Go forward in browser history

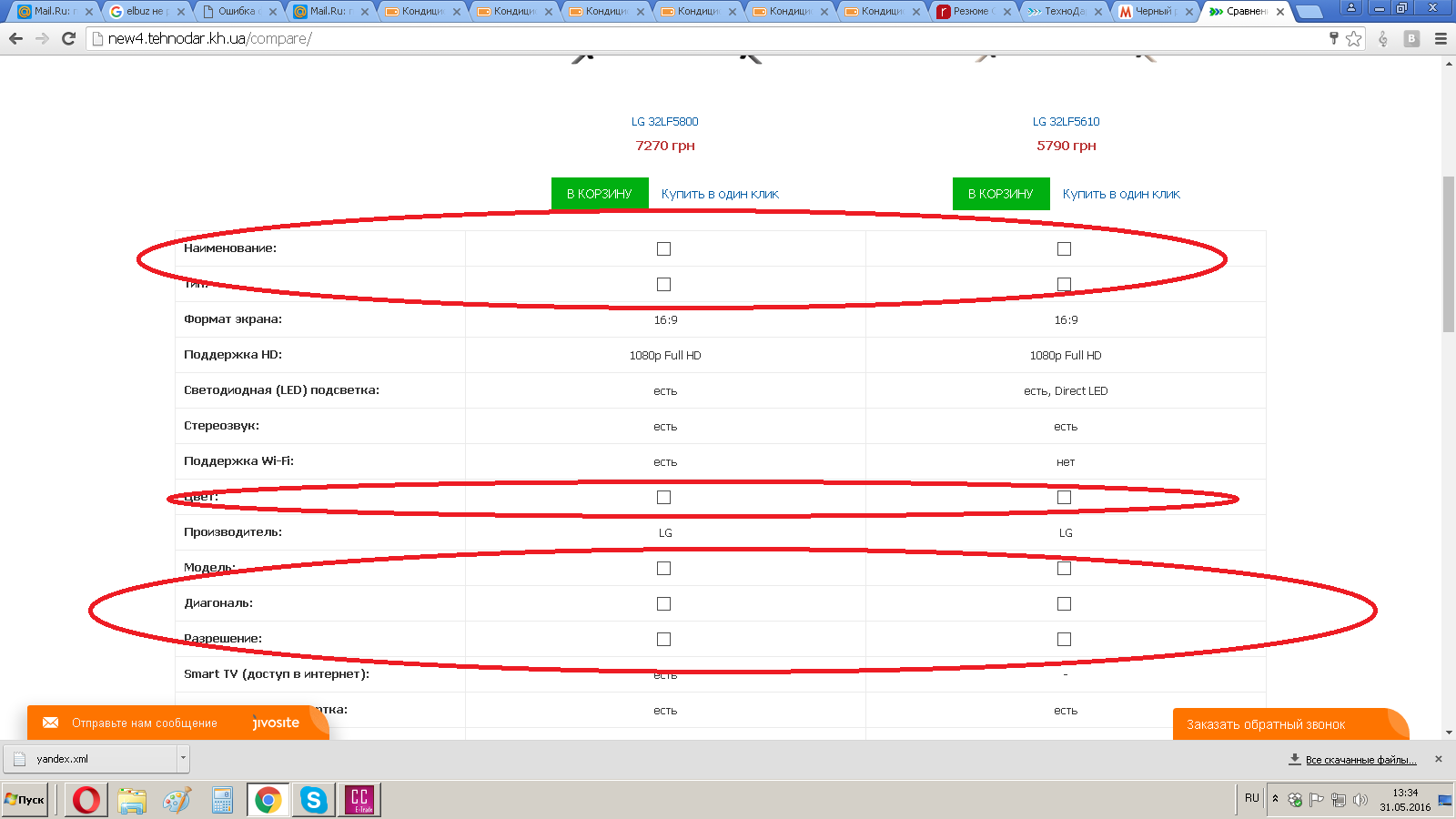42,38
